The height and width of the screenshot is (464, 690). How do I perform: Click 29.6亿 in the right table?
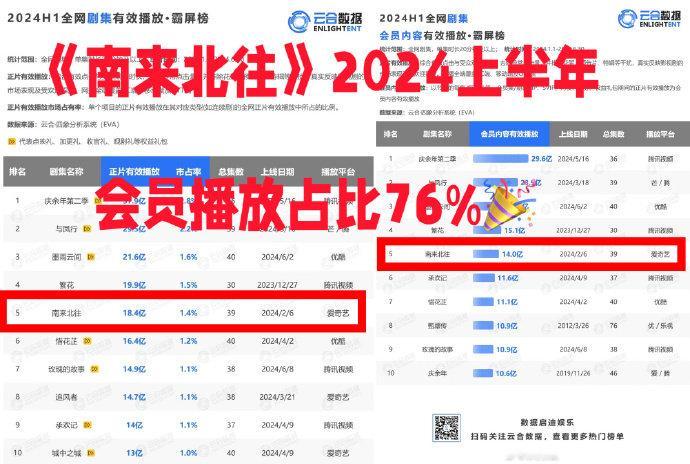click(x=541, y=158)
